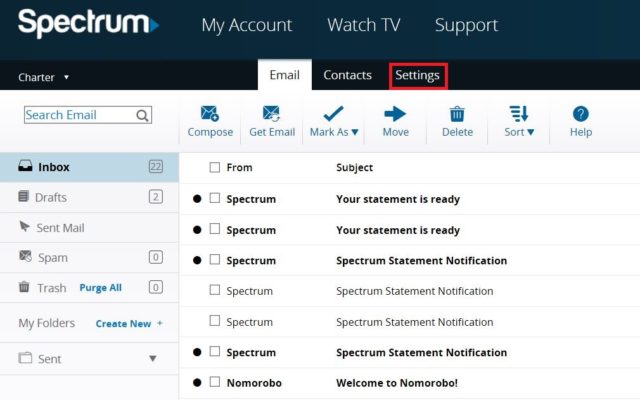This screenshot has height=400, width=640.
Task: Check the last unread Spectrum Statement Notification email
Action: tap(215, 351)
